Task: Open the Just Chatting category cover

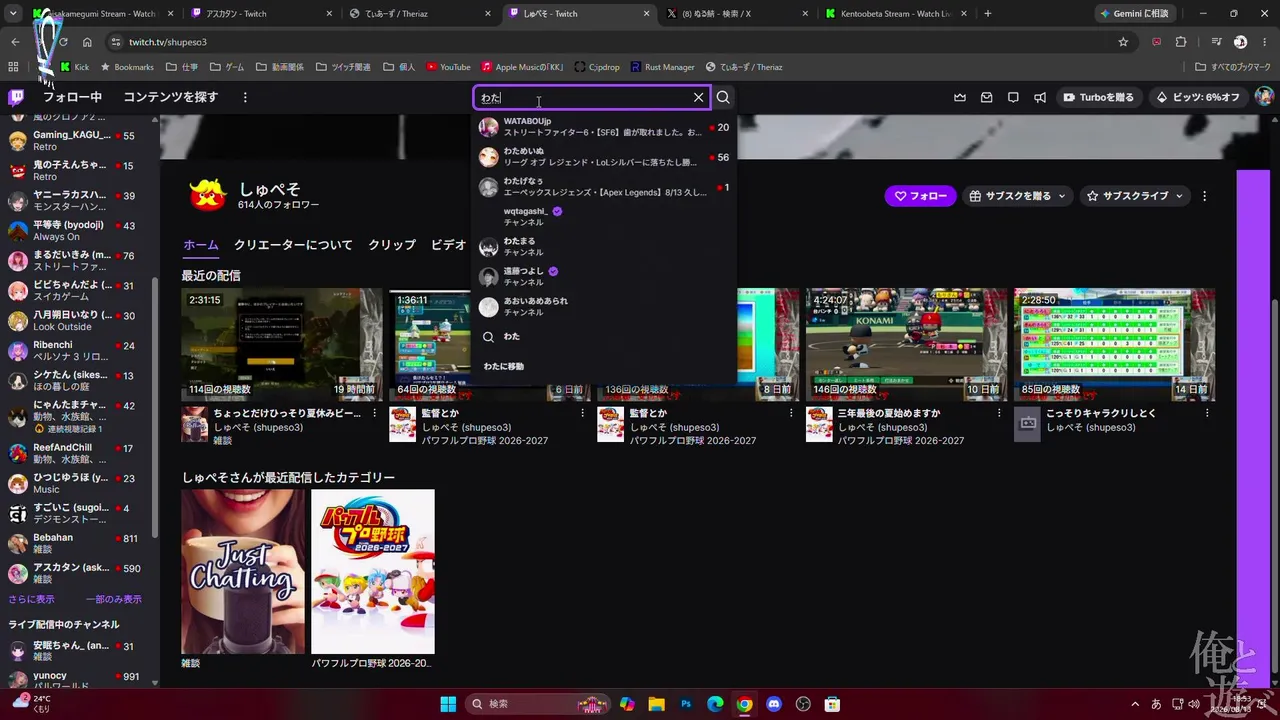Action: (x=243, y=571)
